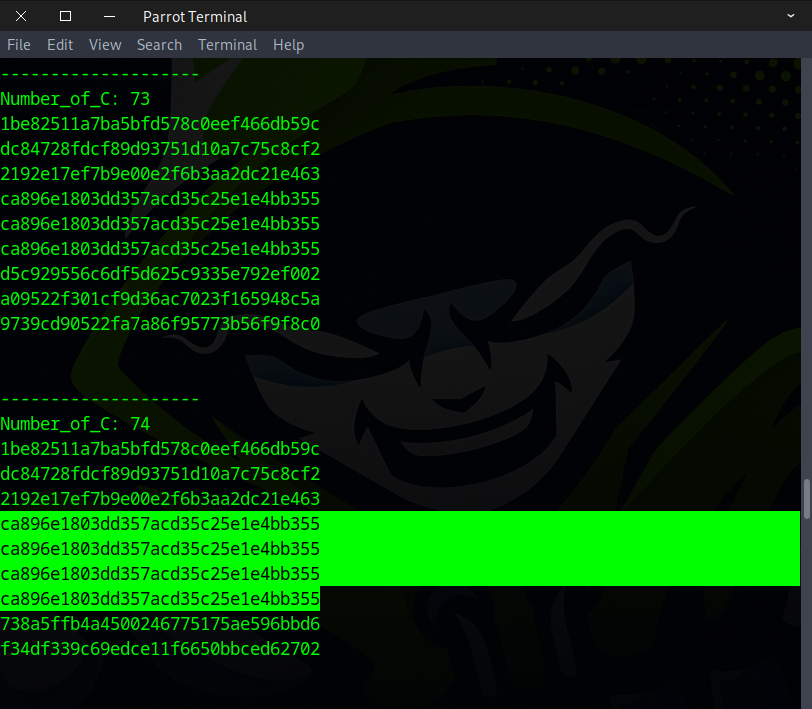Image resolution: width=812 pixels, height=709 pixels.
Task: Click the hash line starting with a09522f301
Action: tap(160, 299)
